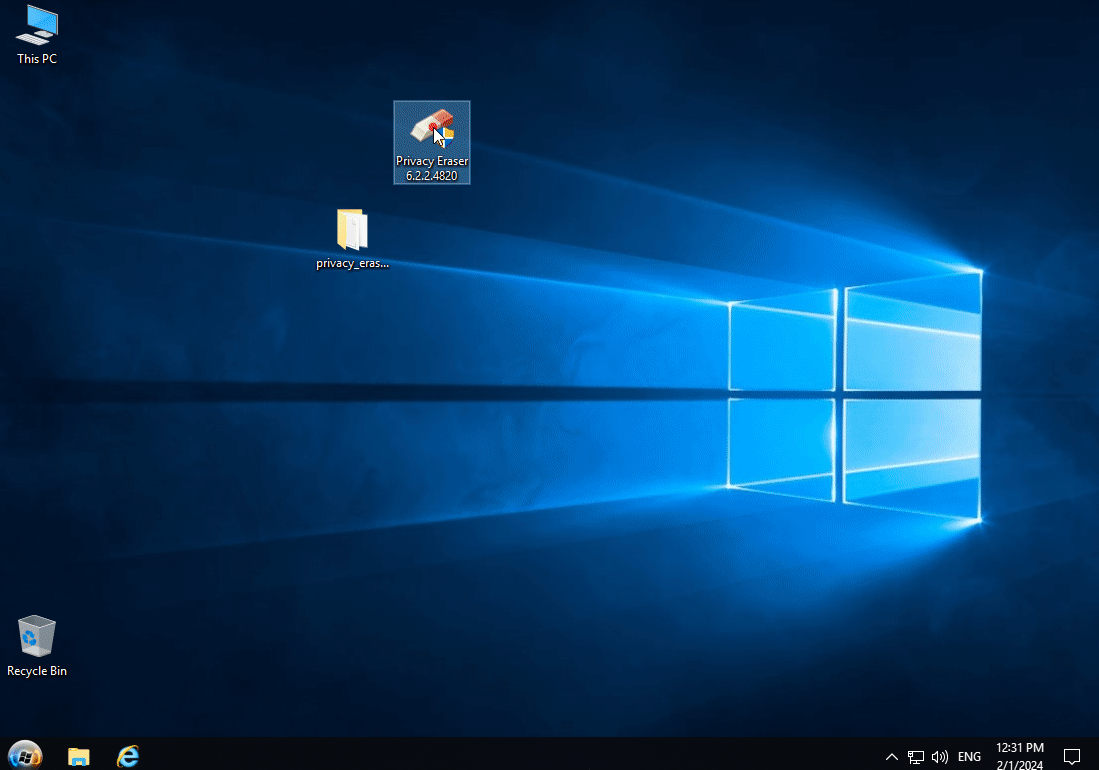Open the volume speaker tray icon
1099x770 pixels.
940,757
